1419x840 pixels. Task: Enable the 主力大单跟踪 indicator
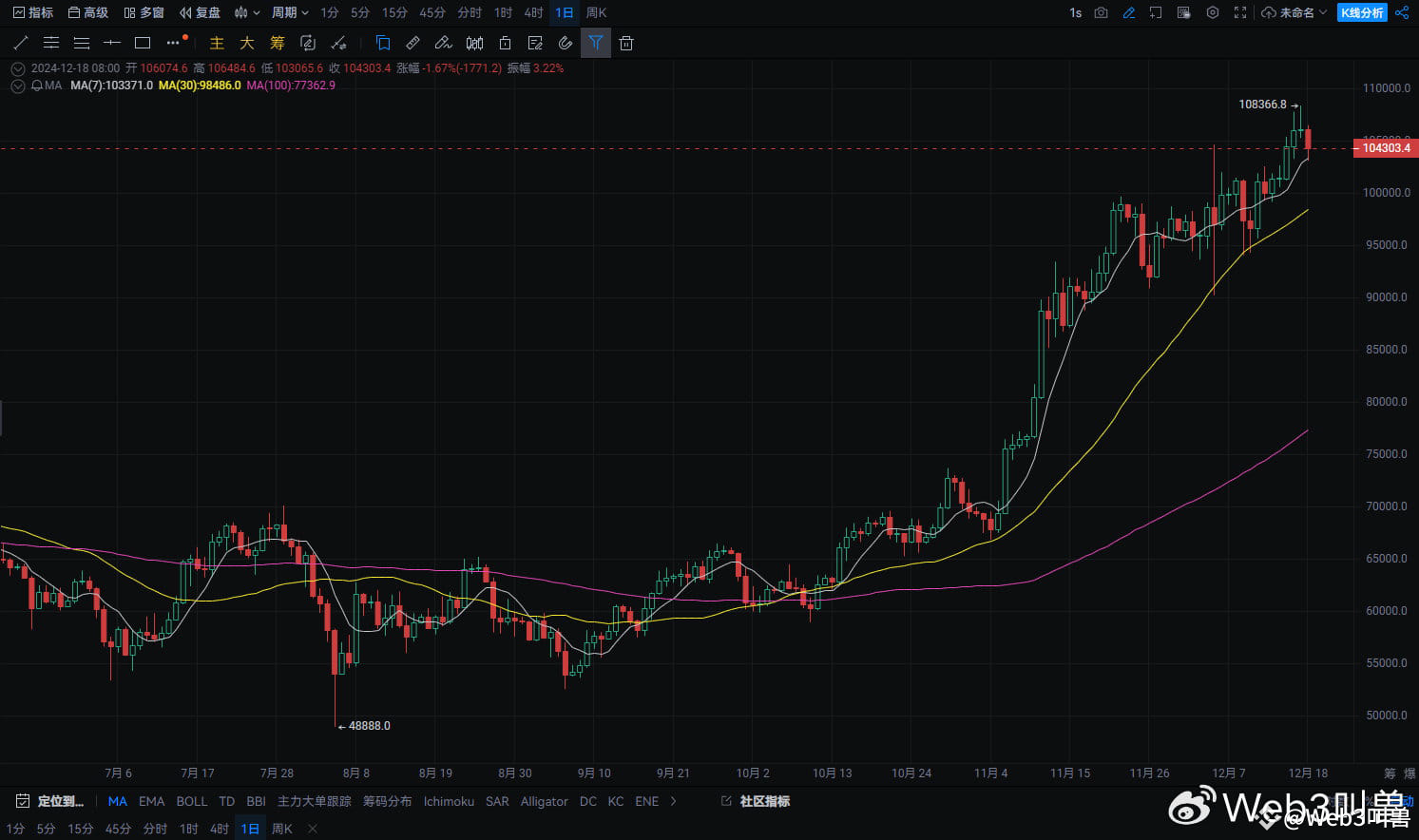coord(314,801)
